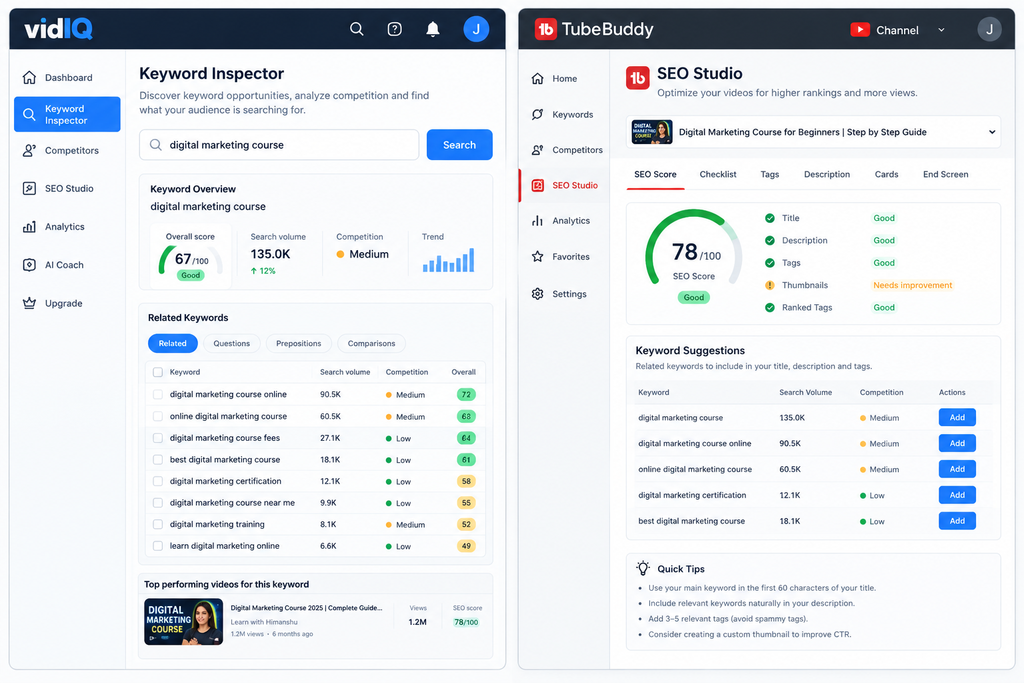Select the Questions keyword filter

[x=232, y=343]
